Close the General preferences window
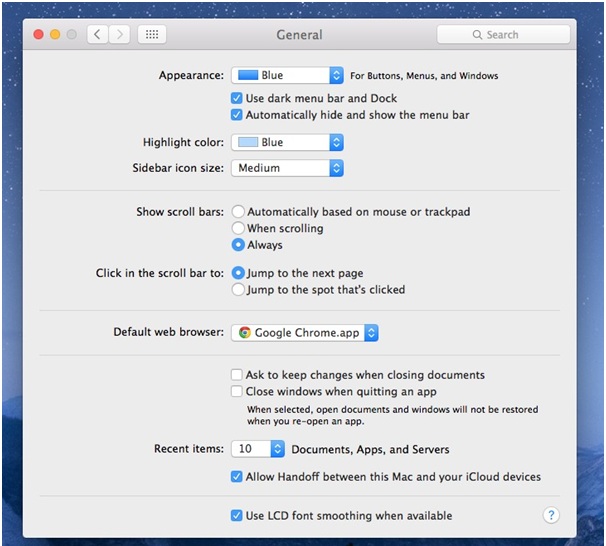 [38, 35]
